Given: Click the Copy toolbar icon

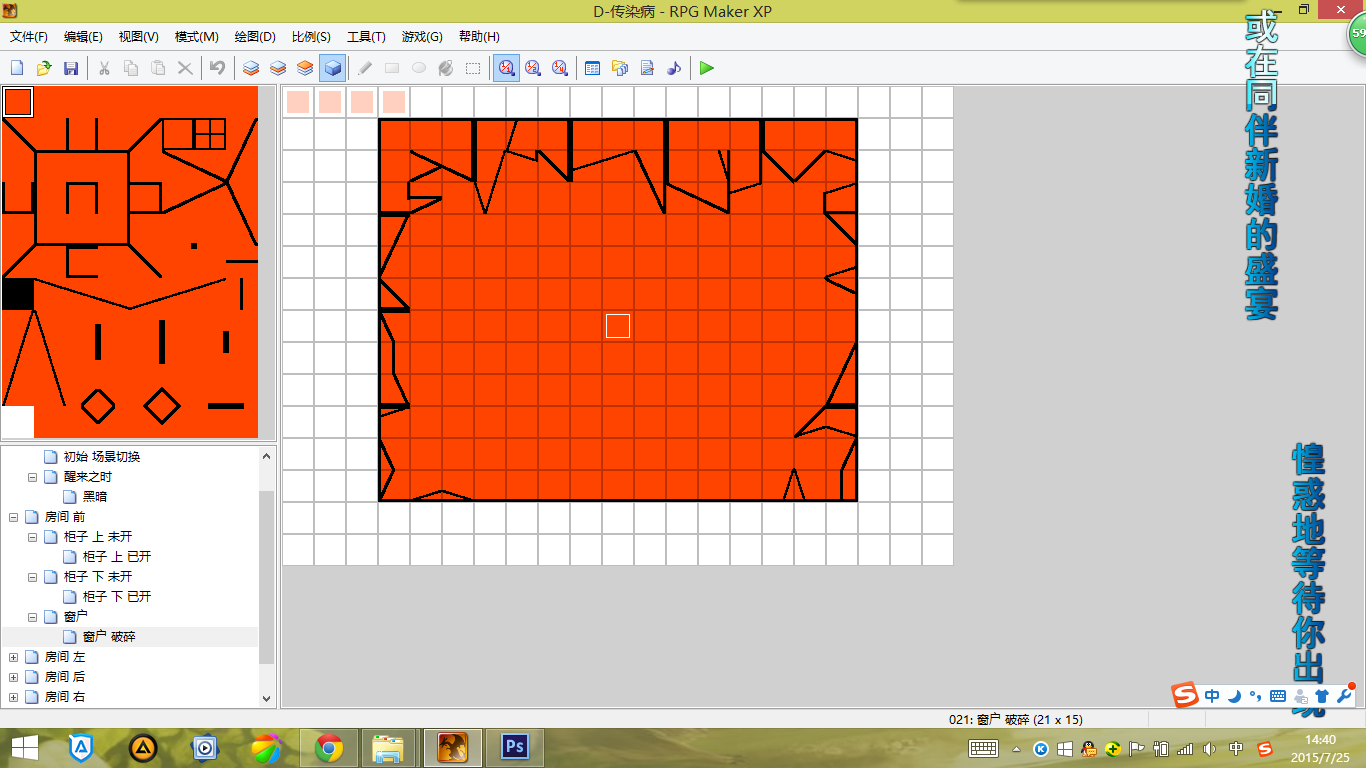Looking at the screenshot, I should pos(131,68).
